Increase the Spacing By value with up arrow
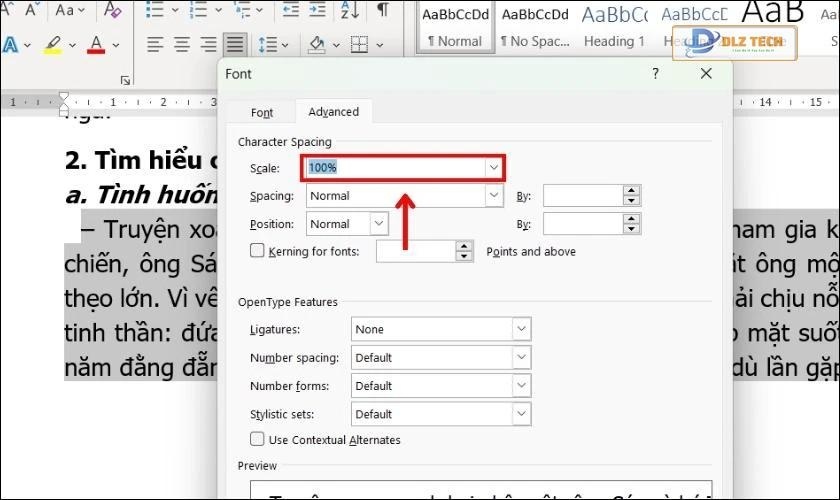 coord(631,191)
